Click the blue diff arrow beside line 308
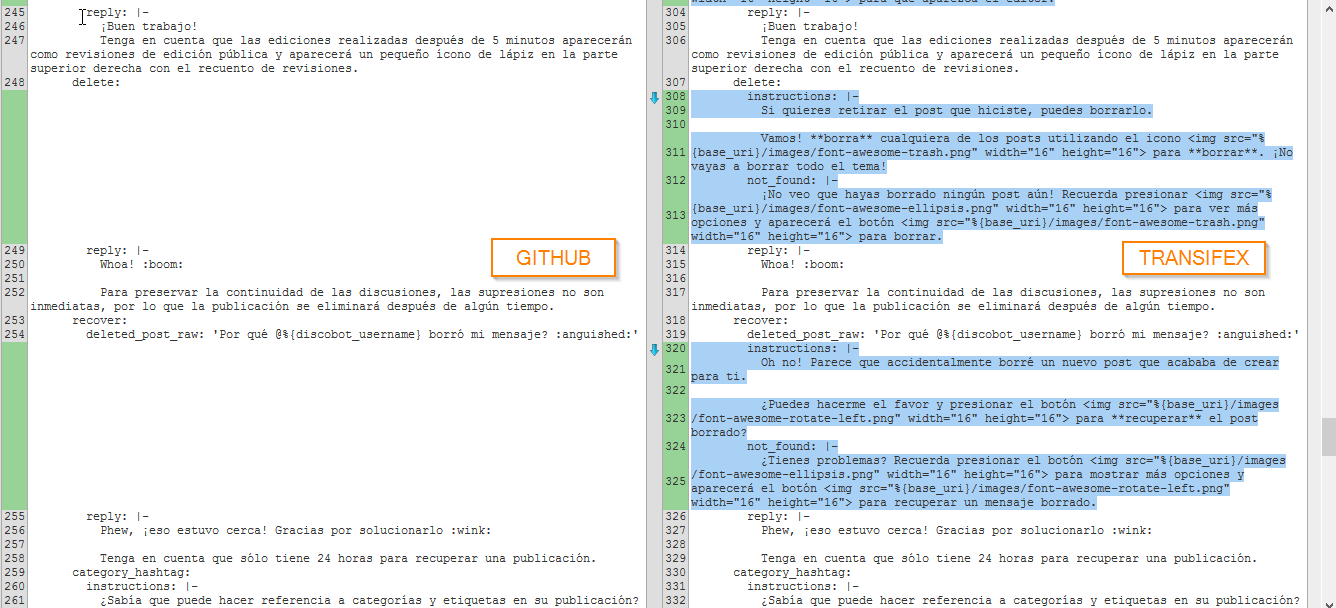The height and width of the screenshot is (608, 1336). tap(654, 97)
